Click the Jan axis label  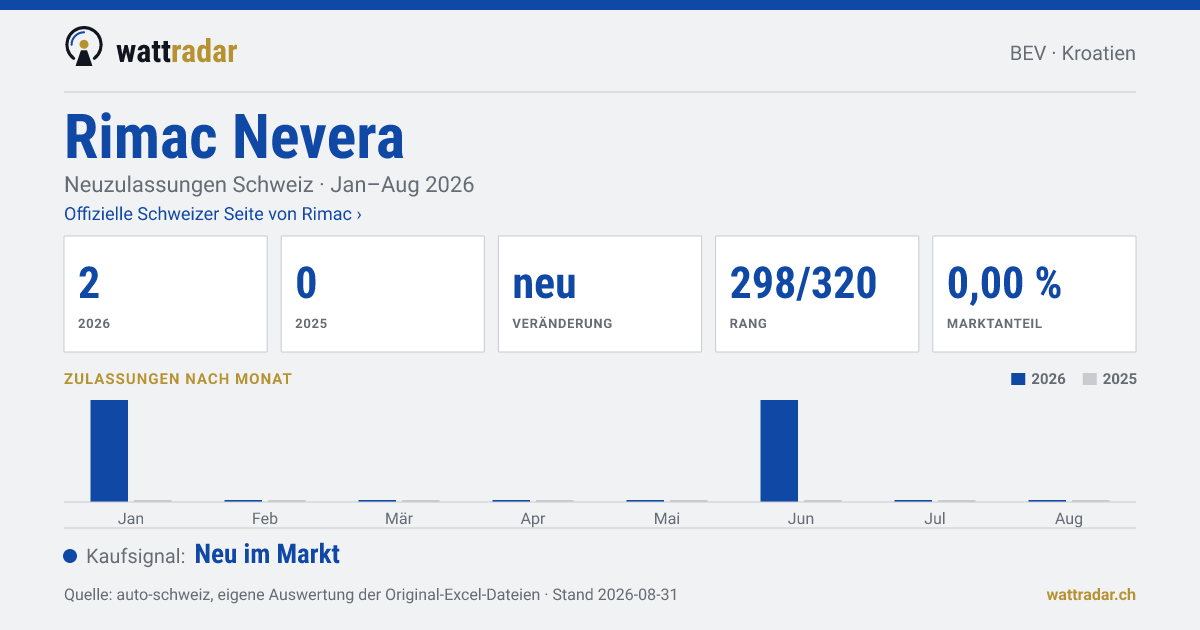pyautogui.click(x=131, y=518)
